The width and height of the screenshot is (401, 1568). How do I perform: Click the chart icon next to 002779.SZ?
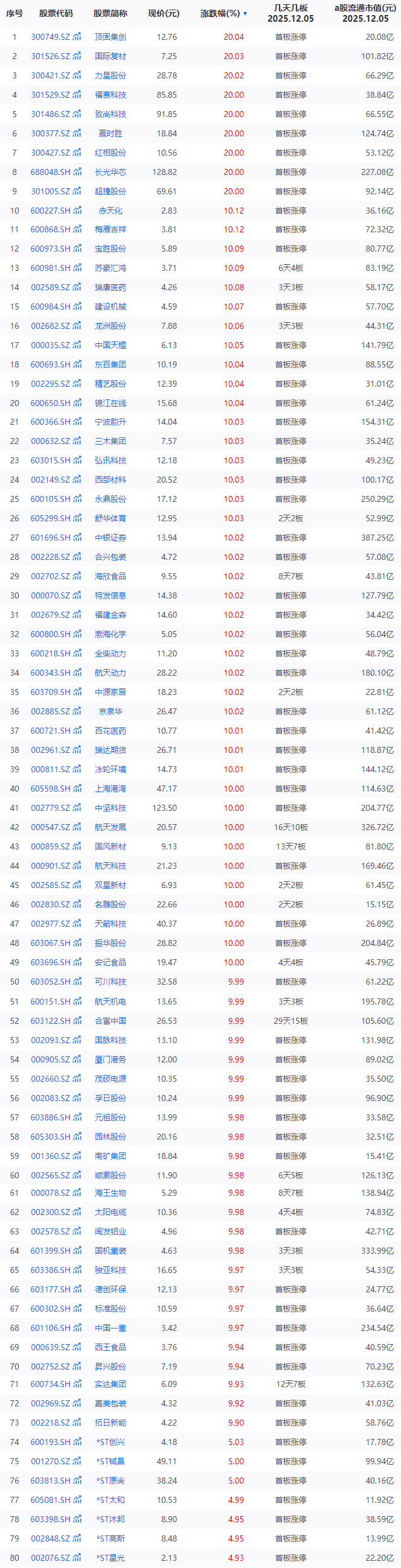tap(77, 808)
